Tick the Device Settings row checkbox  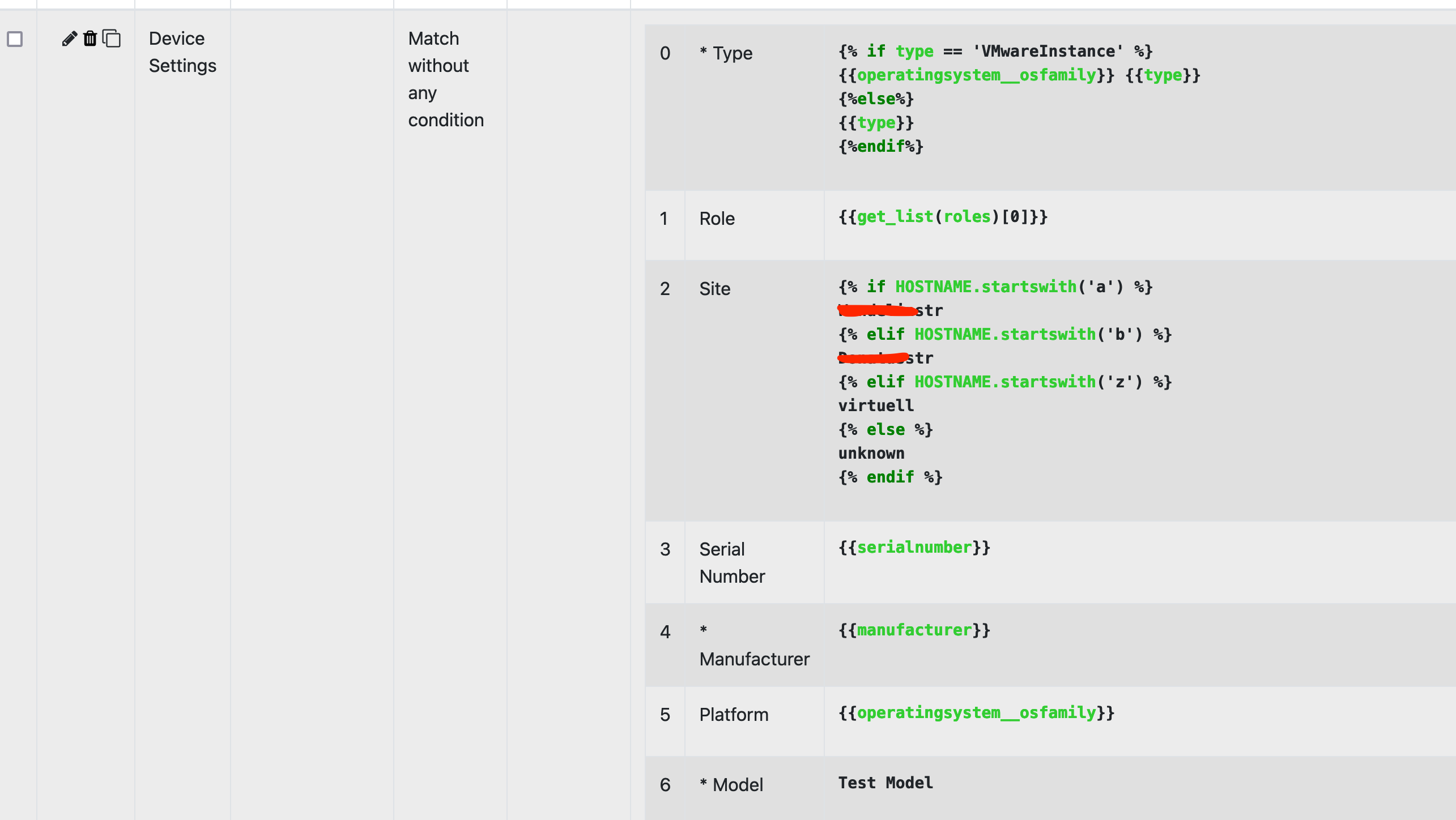click(x=15, y=39)
